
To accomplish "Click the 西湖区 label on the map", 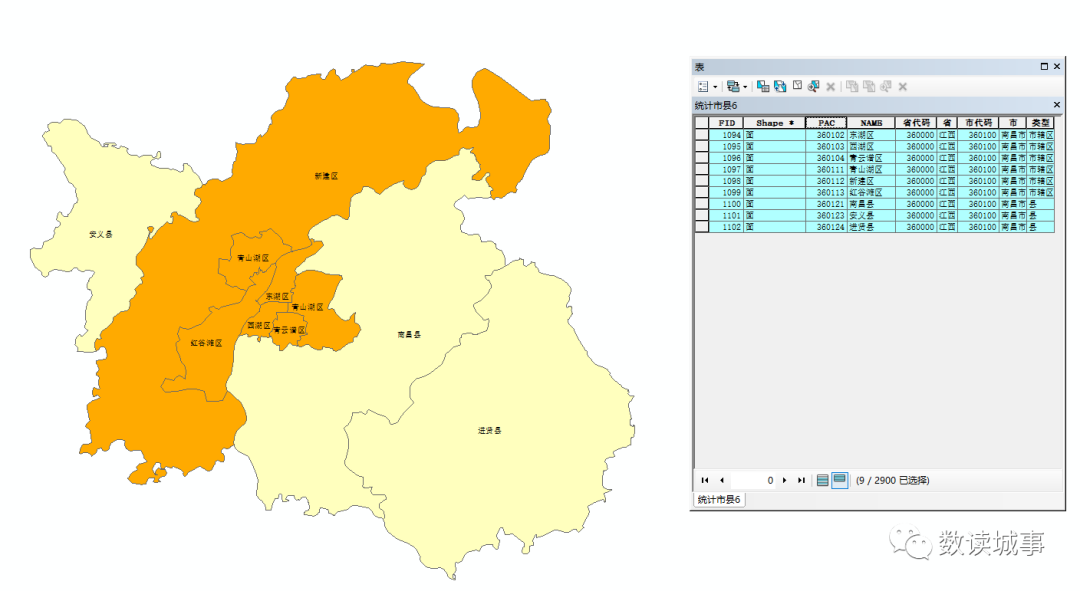I will click(x=259, y=325).
